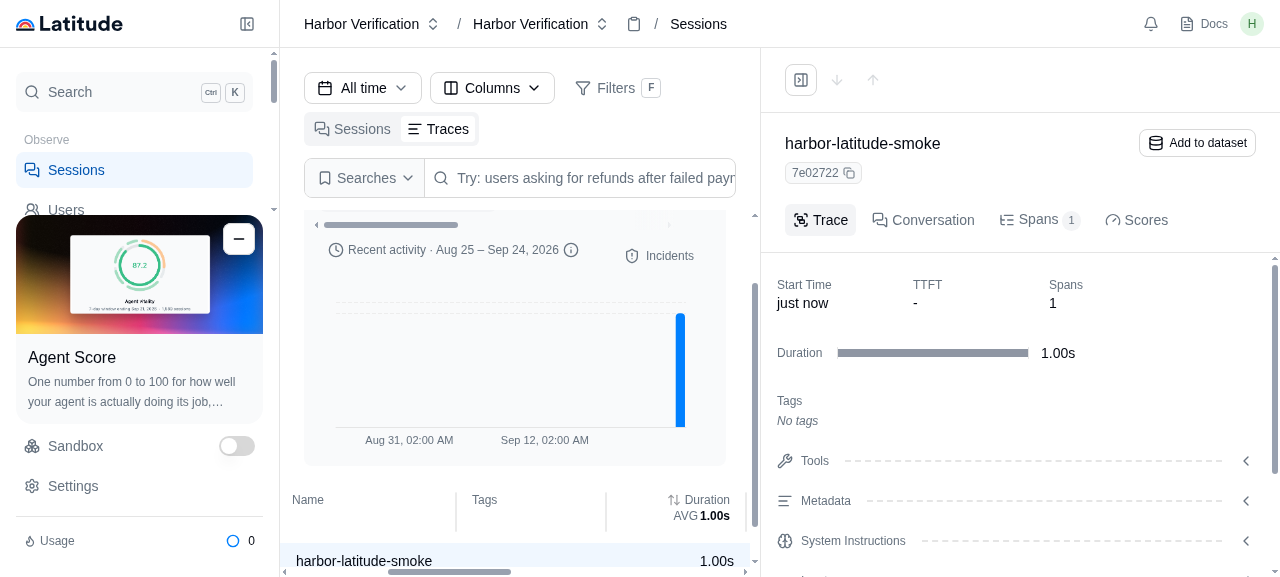
Task: Click the chart horizontal scrollbar
Action: click(x=391, y=225)
